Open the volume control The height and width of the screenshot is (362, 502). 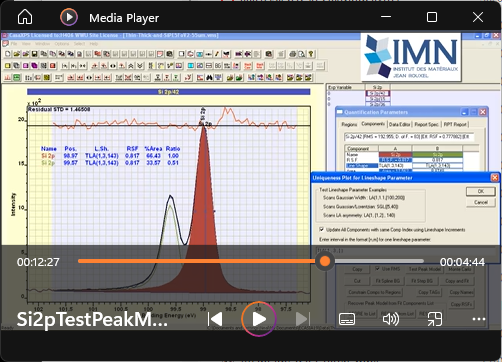(391, 319)
